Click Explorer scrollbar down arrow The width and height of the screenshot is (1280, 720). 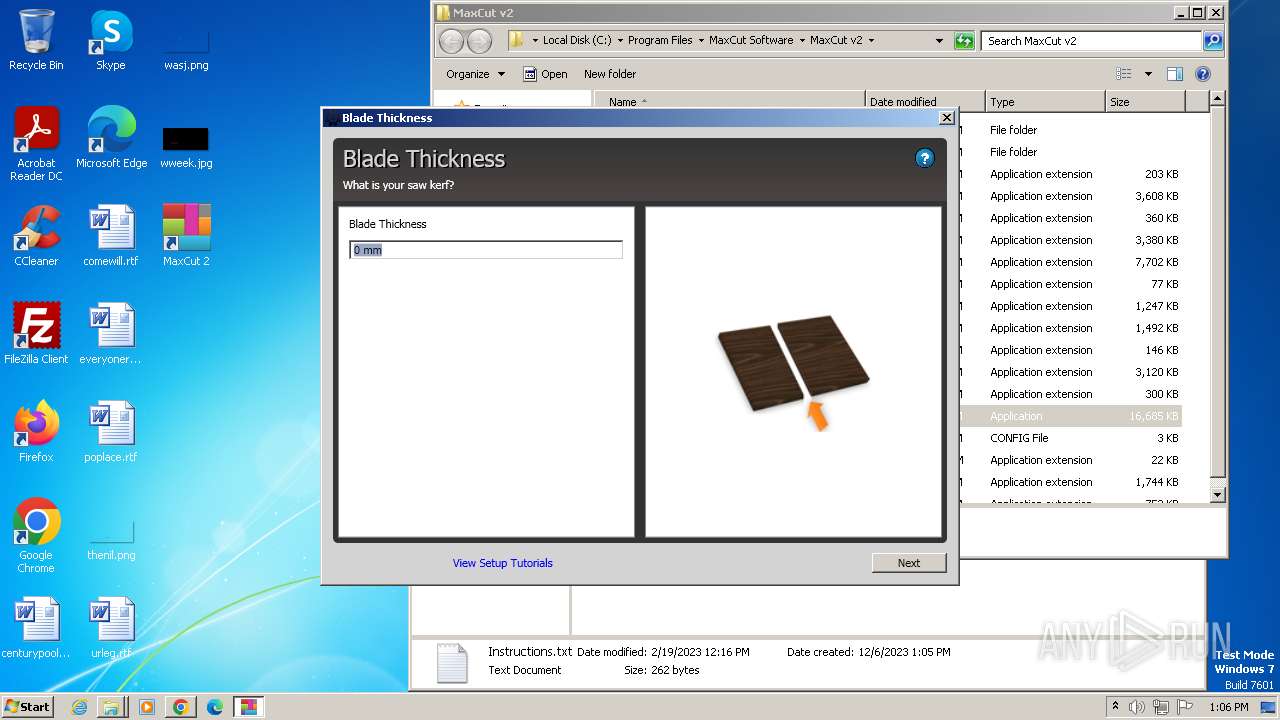[1217, 494]
